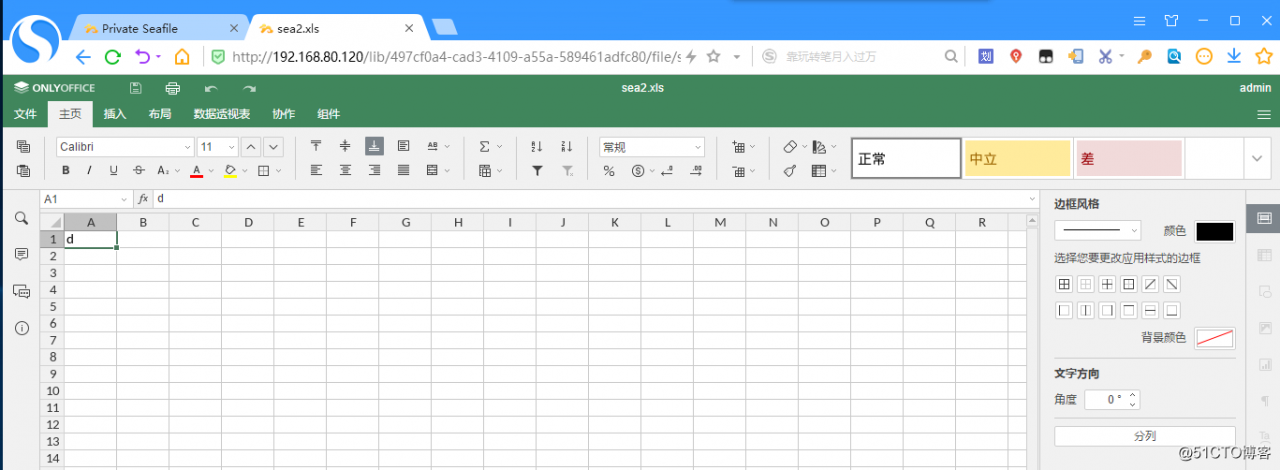
Task: Open the chat panel in left sidebar
Action: point(21,291)
